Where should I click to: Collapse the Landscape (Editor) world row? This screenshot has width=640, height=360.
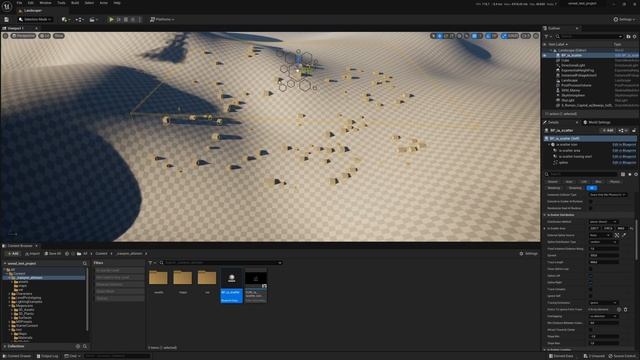tap(551, 50)
